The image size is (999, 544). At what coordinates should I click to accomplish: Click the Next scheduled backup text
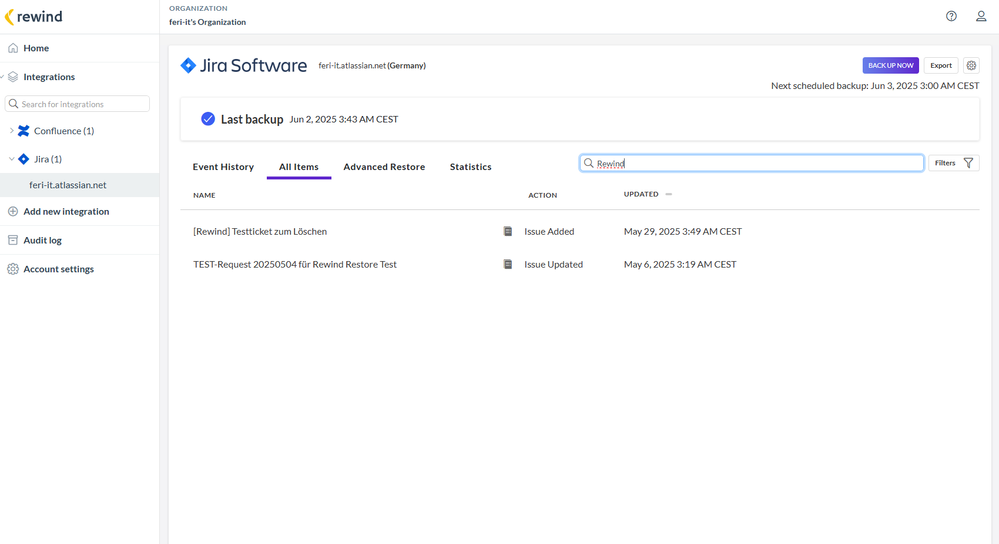(x=875, y=85)
